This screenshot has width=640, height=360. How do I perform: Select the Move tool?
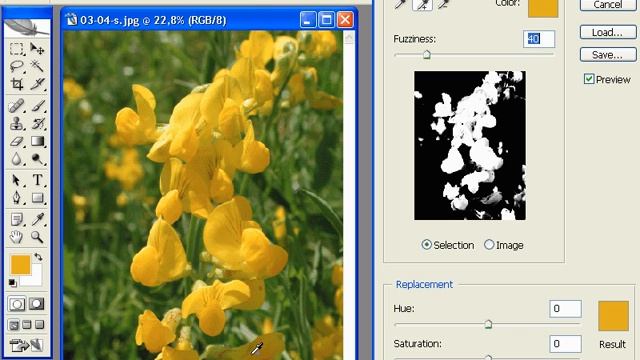pos(37,49)
